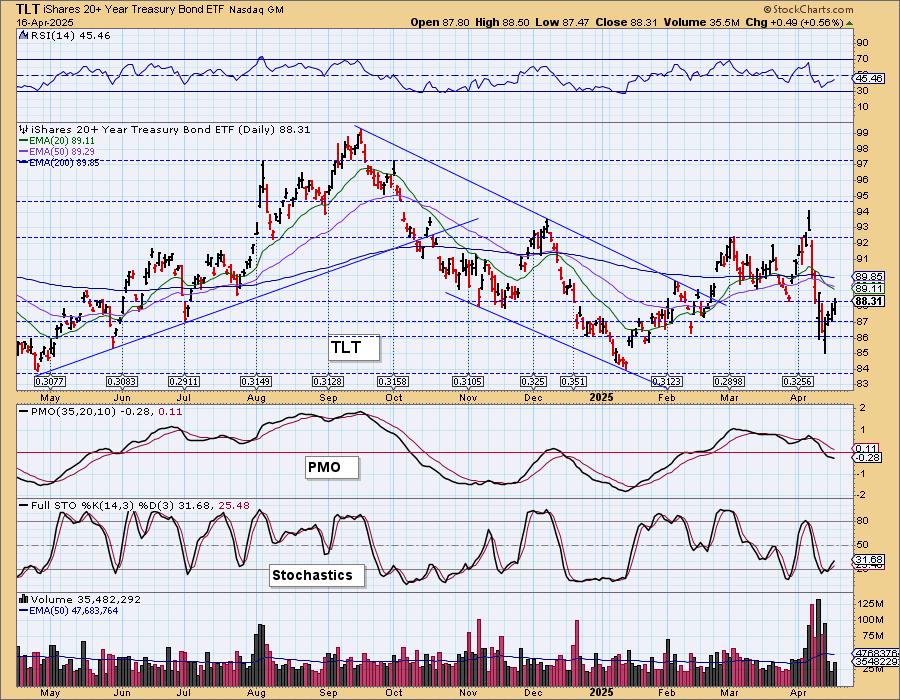The width and height of the screenshot is (900, 700).
Task: Click the 0.325 yield label near Dec
Action: point(533,382)
